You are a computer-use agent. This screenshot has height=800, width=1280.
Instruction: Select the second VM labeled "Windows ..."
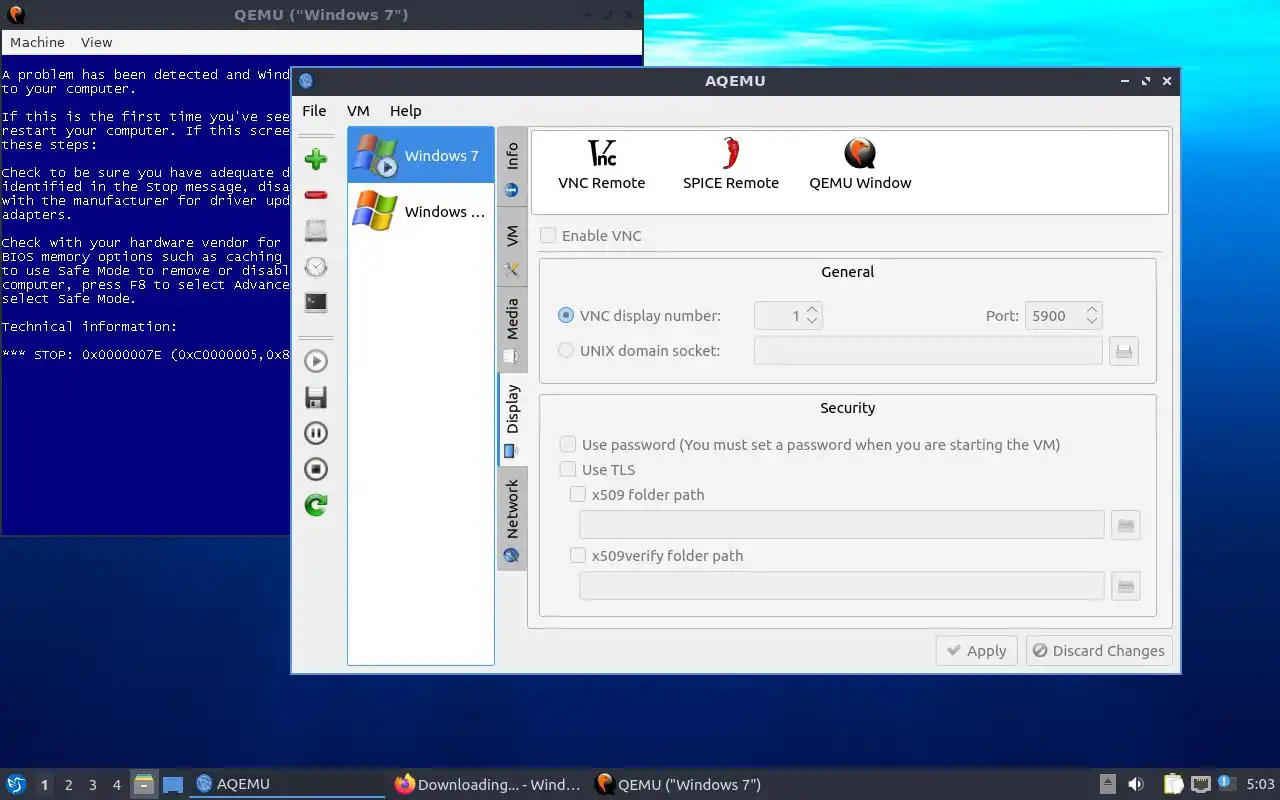(x=421, y=211)
